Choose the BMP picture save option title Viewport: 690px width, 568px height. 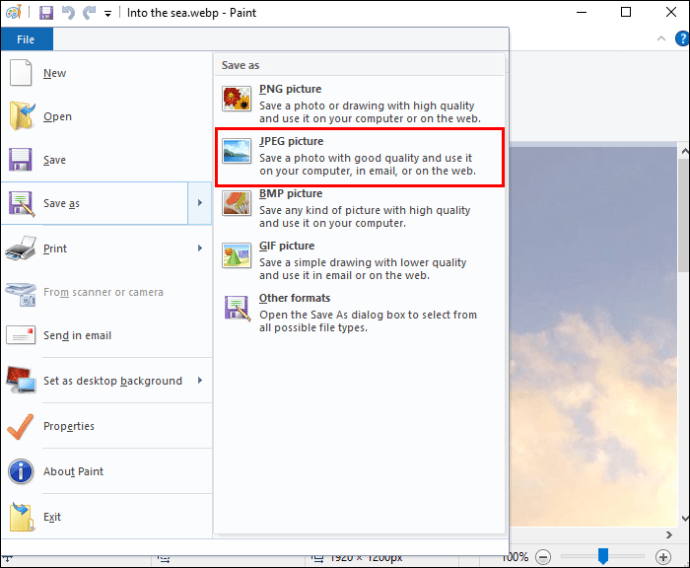[x=290, y=194]
